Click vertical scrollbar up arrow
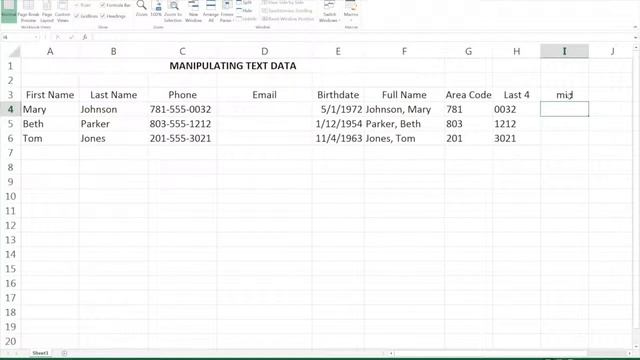Viewport: 640px width, 360px height. click(x=636, y=48)
